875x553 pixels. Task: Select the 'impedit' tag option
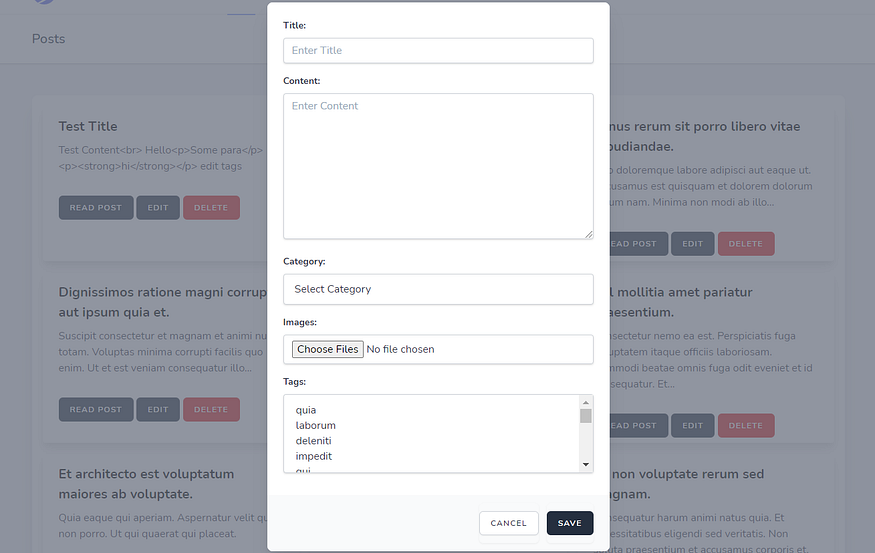[x=314, y=456]
